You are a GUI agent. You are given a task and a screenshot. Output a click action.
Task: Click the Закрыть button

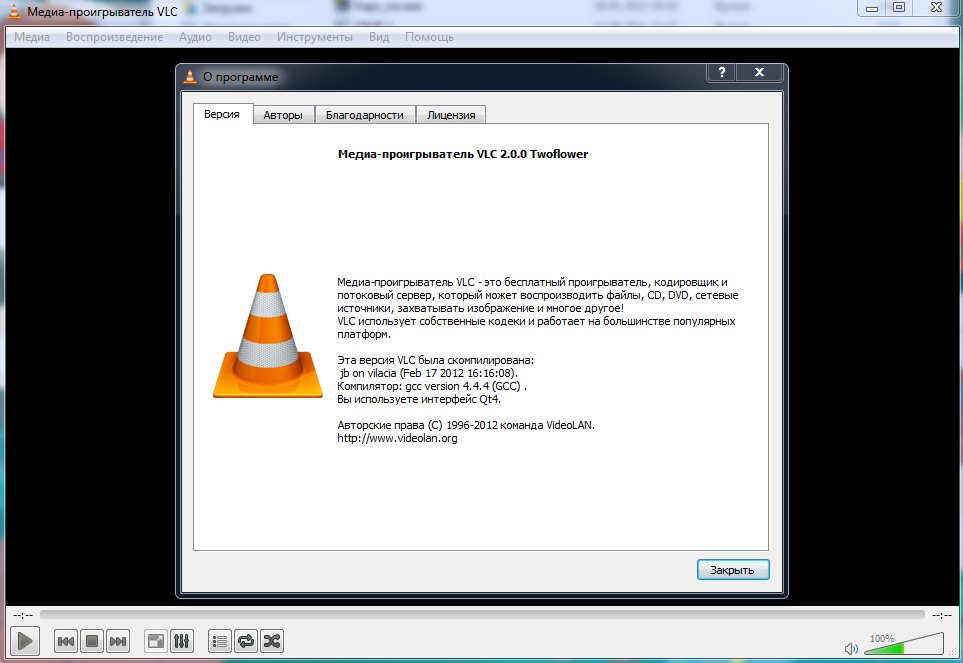tap(733, 570)
